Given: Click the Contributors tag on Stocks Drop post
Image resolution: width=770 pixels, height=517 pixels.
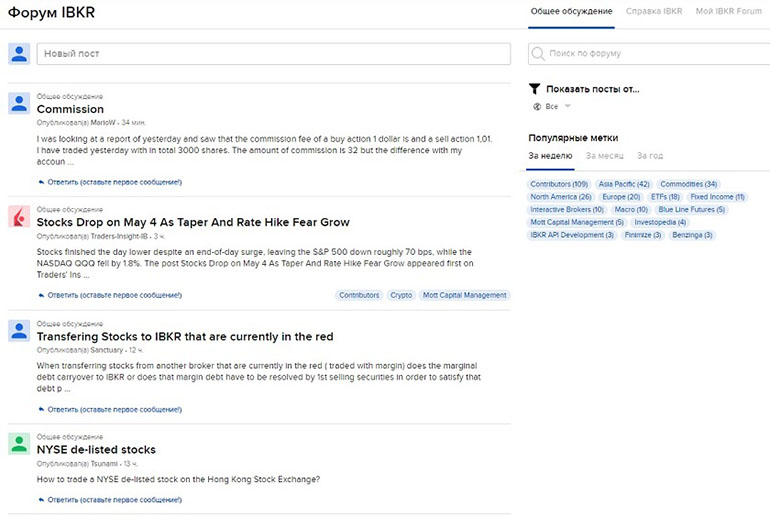Looking at the screenshot, I should click(x=359, y=295).
